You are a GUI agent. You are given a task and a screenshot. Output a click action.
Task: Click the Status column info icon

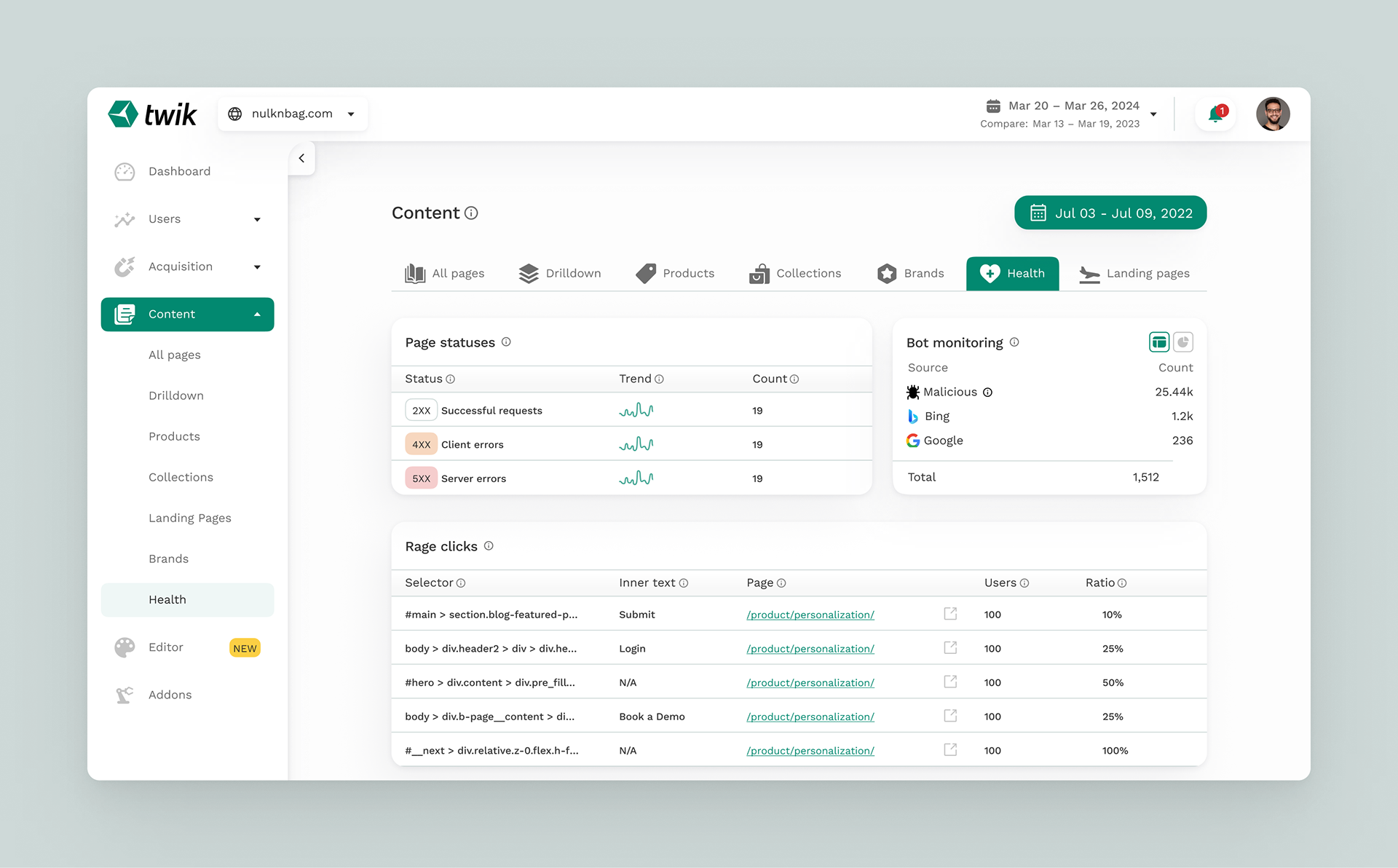coord(450,379)
